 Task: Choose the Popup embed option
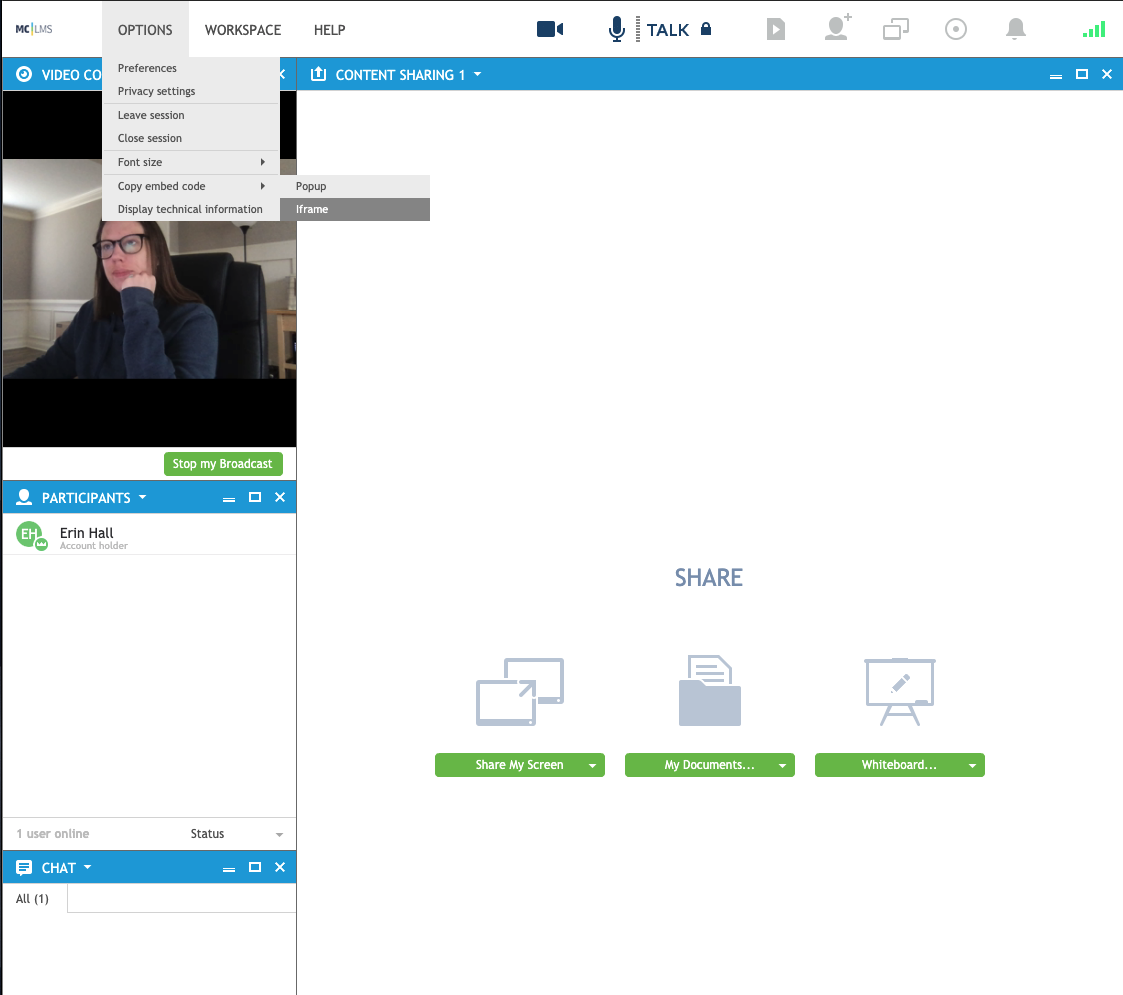355,186
